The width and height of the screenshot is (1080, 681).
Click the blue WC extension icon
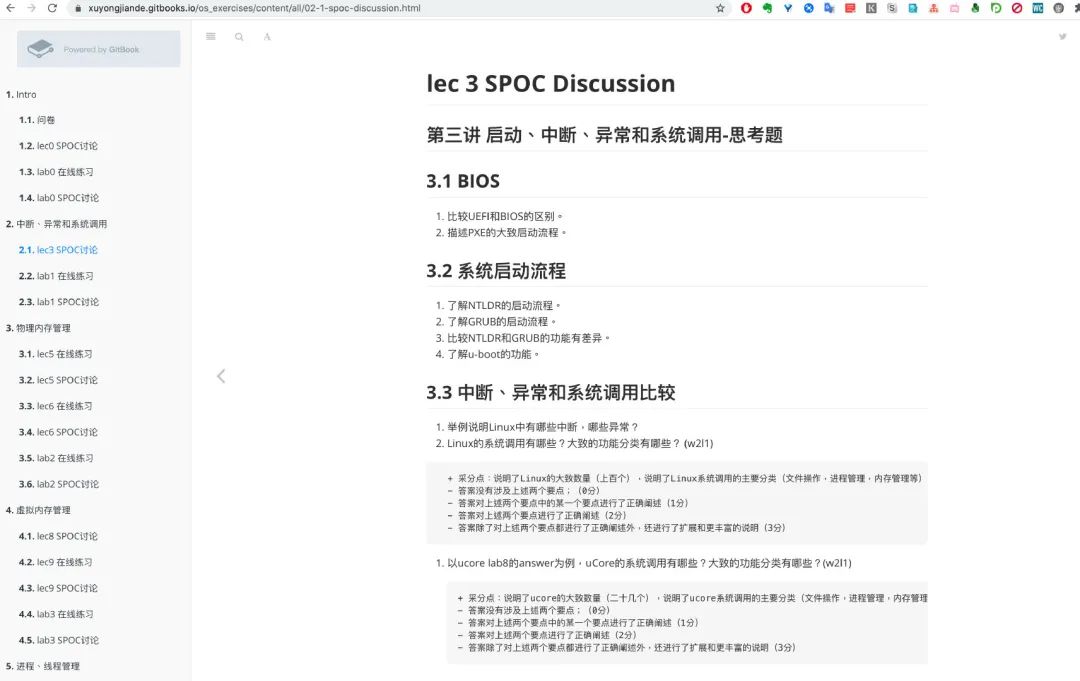(1037, 8)
